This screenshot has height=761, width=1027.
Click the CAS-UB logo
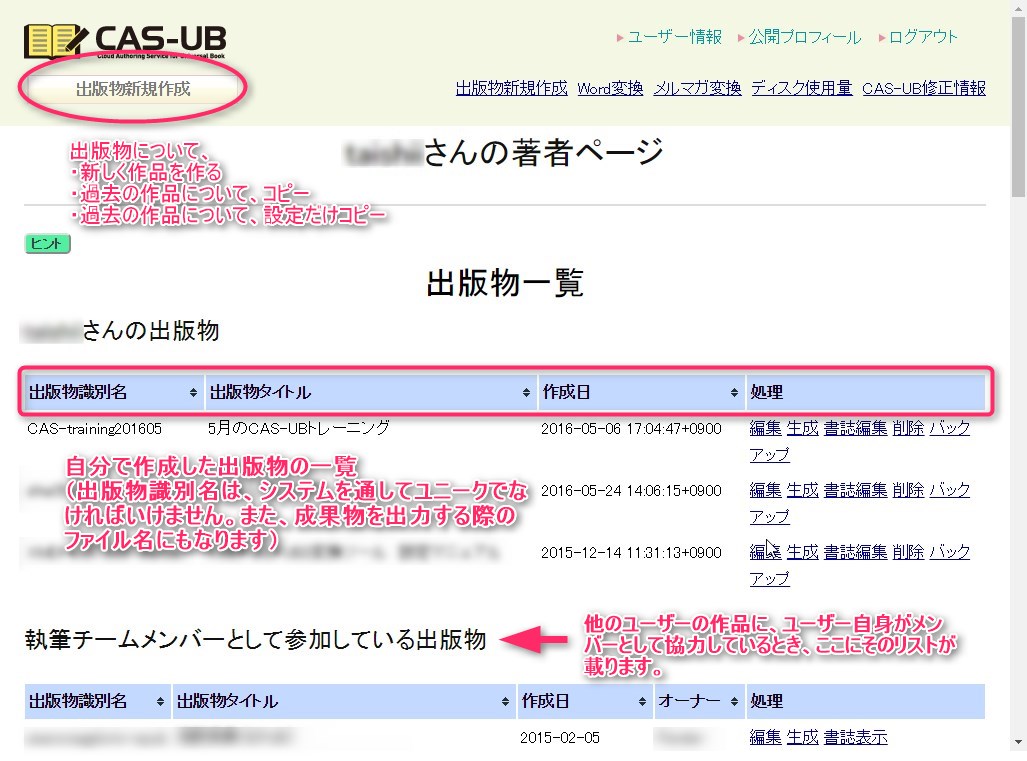[x=125, y=41]
